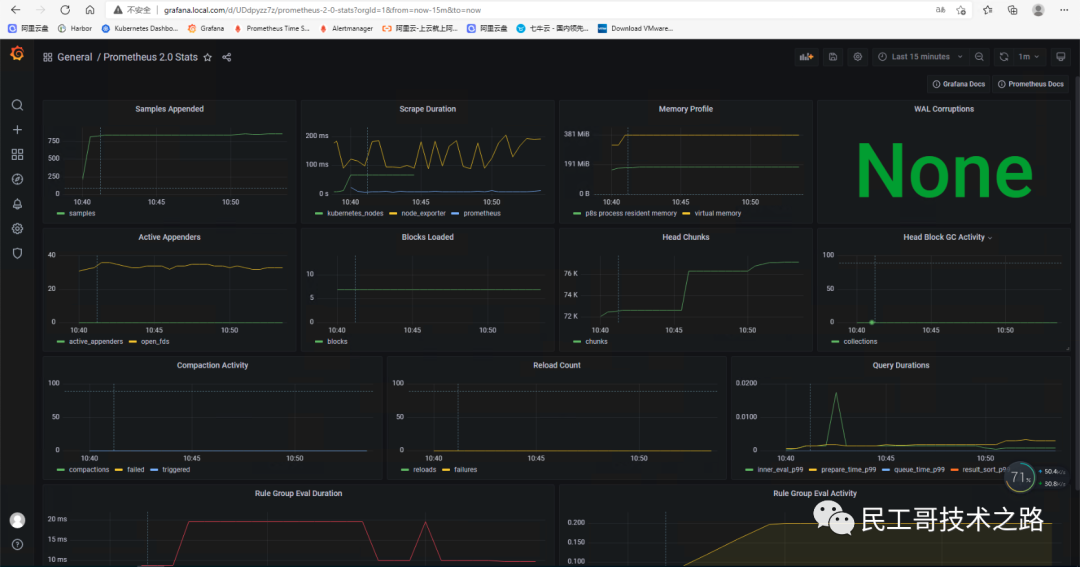Screen dimensions: 1080x567
Task: Open Rule Group Eval Duration panel title
Action: [298, 493]
